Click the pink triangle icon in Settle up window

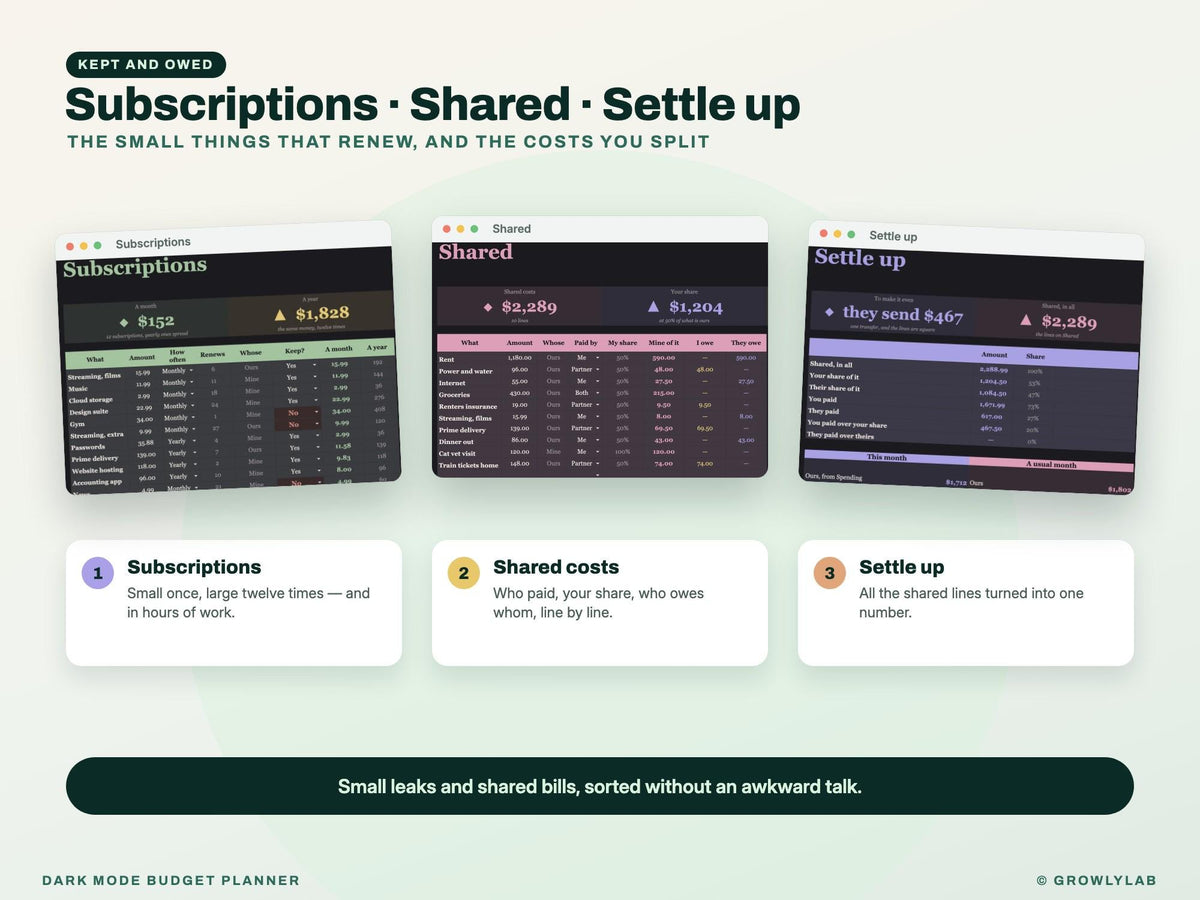pyautogui.click(x=1025, y=320)
